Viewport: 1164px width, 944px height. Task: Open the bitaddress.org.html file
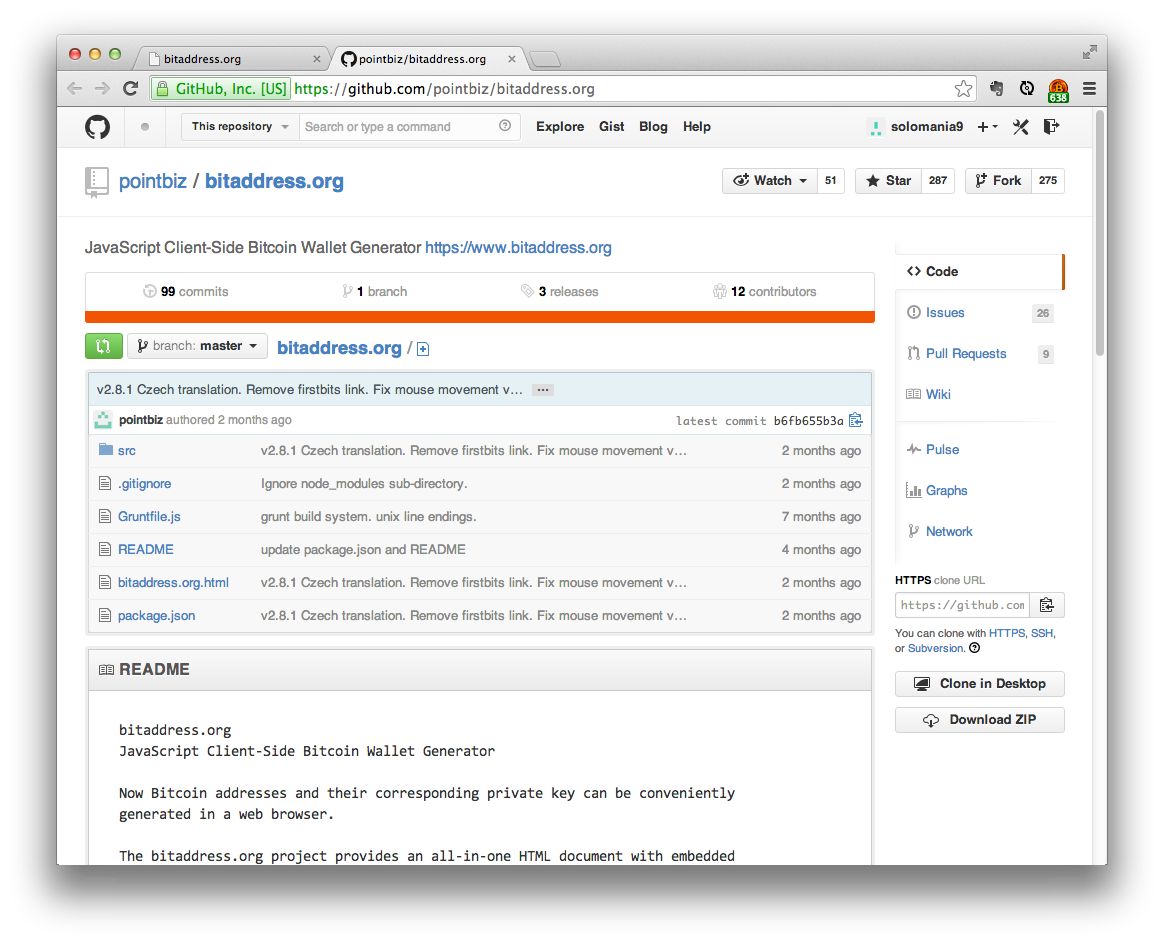click(x=173, y=583)
